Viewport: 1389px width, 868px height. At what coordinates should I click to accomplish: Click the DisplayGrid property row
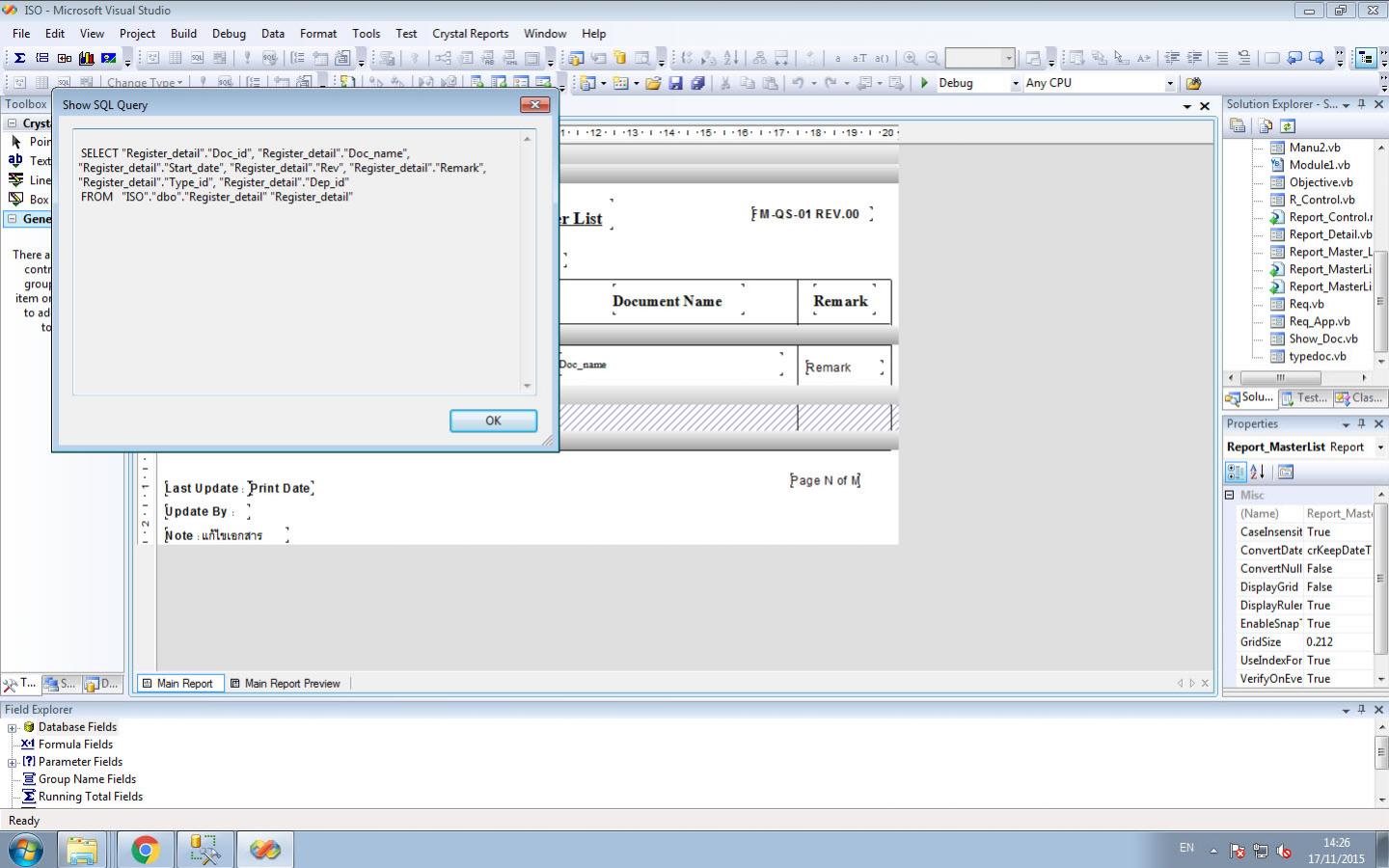click(x=1304, y=587)
